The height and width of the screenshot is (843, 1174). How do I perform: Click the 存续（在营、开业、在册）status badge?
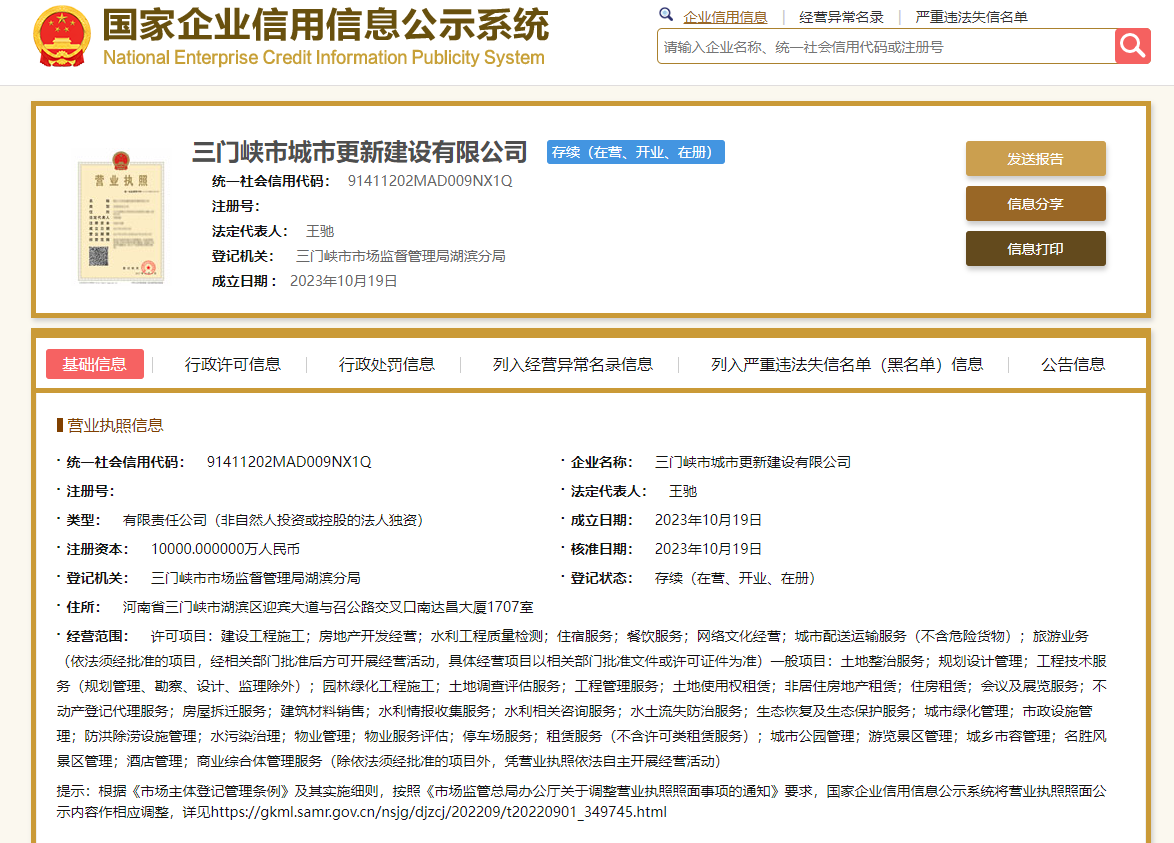636,152
